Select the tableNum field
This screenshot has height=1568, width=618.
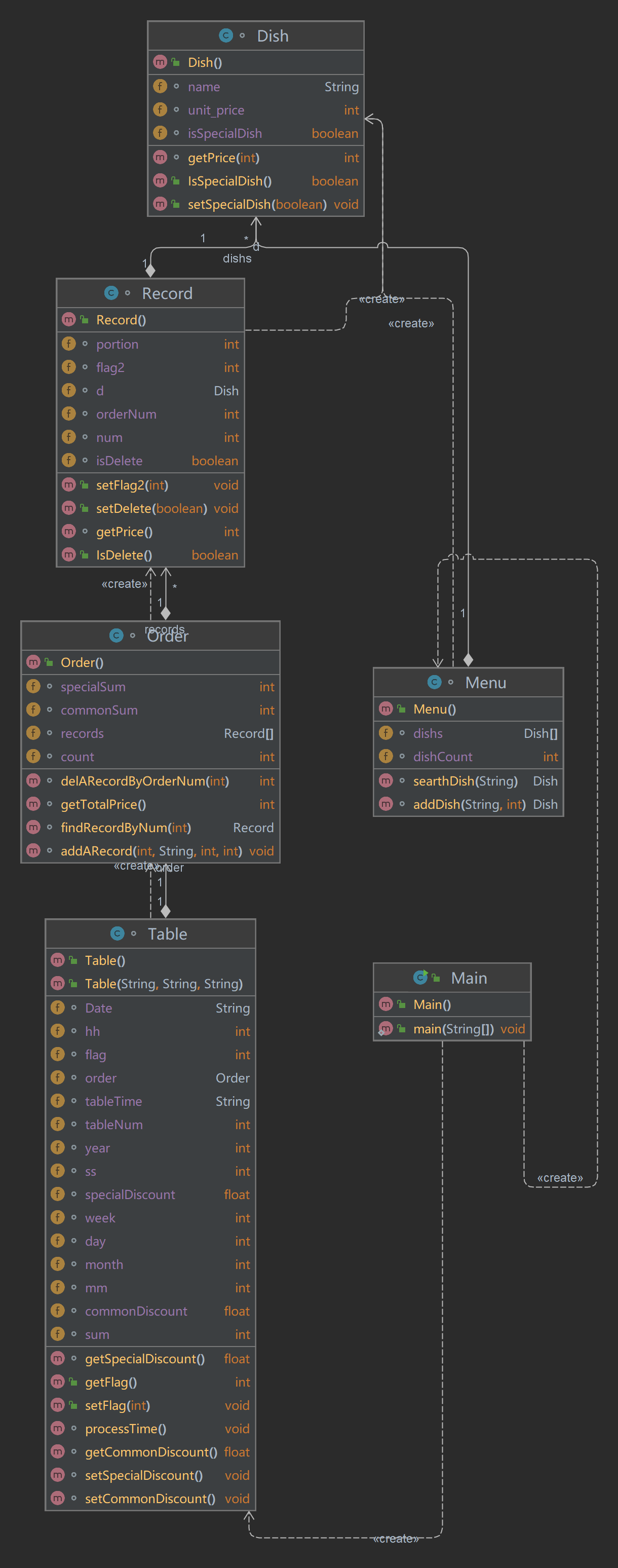pyautogui.click(x=150, y=1124)
